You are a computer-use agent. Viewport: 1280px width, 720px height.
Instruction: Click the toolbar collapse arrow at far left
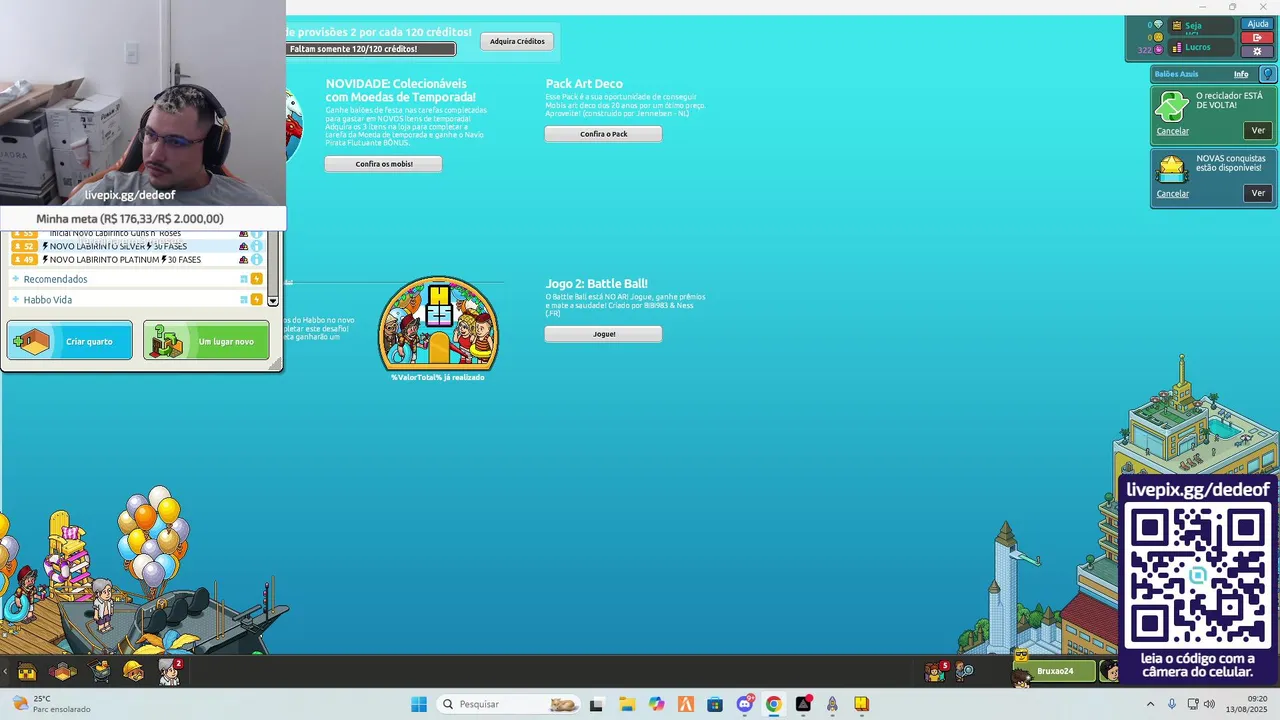[x=5, y=672]
